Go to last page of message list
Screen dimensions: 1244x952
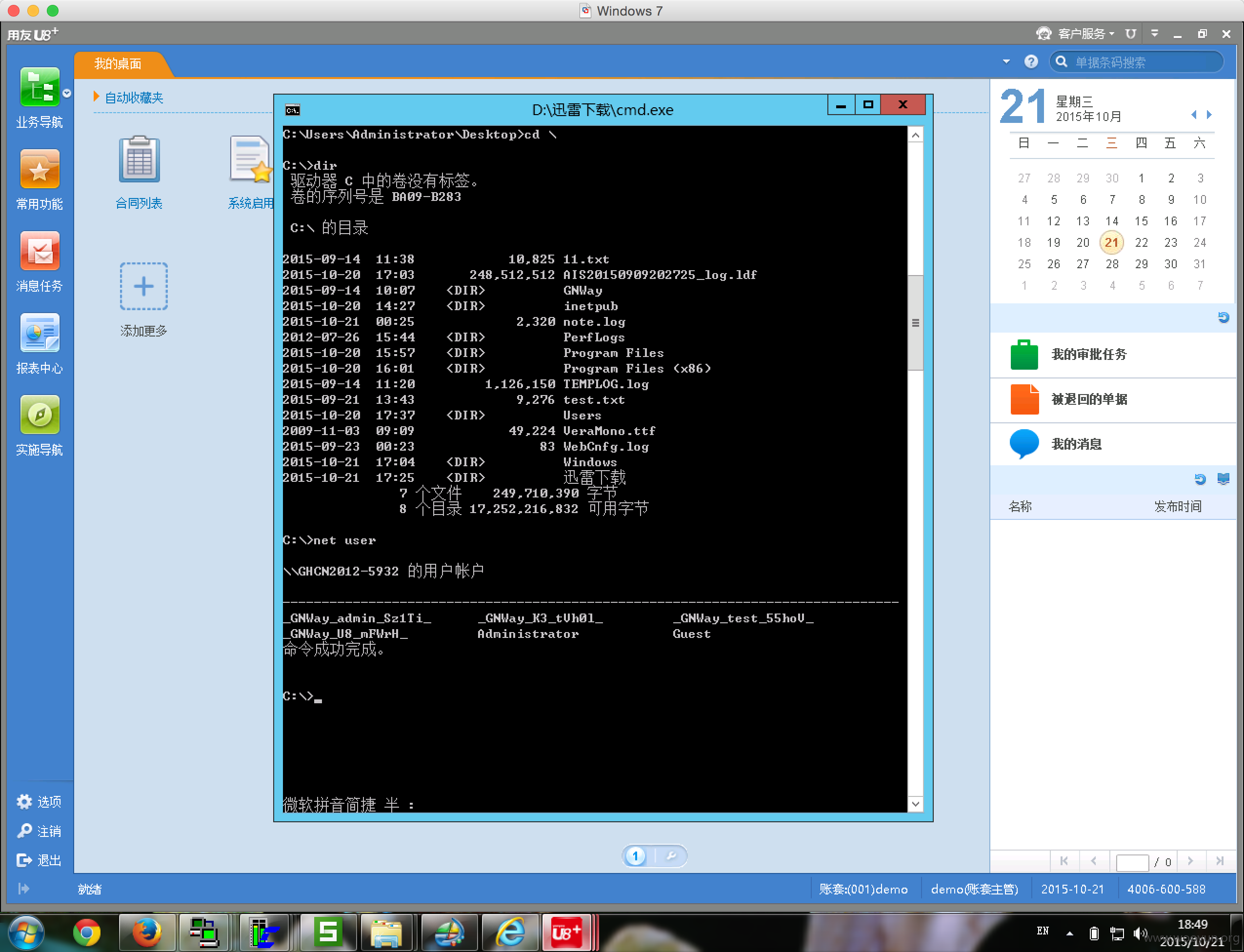[x=1220, y=861]
